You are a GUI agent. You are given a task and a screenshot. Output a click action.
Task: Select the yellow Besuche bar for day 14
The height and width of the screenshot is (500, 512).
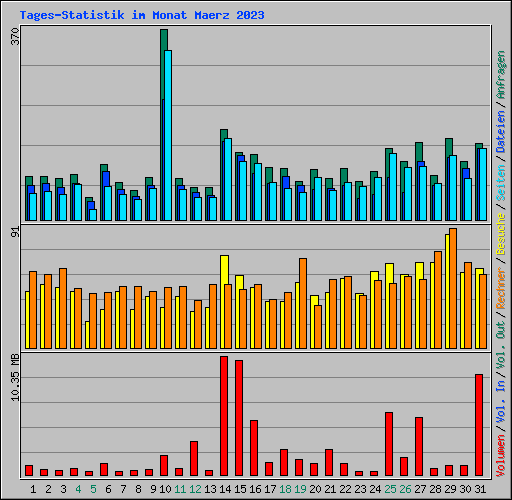[223, 302]
